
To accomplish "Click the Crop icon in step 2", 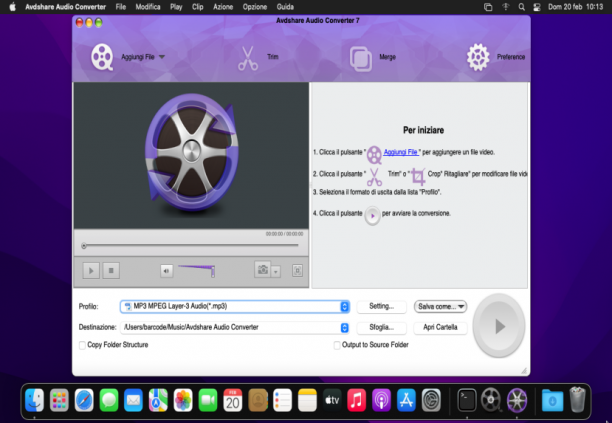I will tap(418, 177).
